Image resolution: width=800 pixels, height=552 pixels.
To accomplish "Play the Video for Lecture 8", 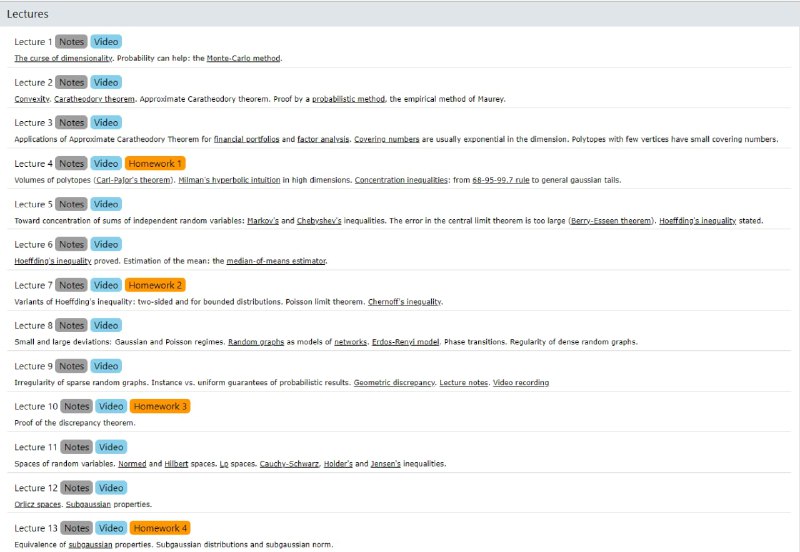I will pos(106,325).
